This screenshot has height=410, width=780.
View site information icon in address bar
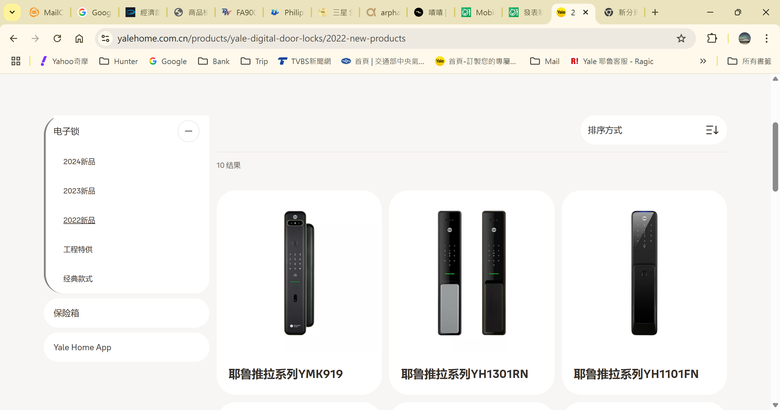click(x=105, y=38)
